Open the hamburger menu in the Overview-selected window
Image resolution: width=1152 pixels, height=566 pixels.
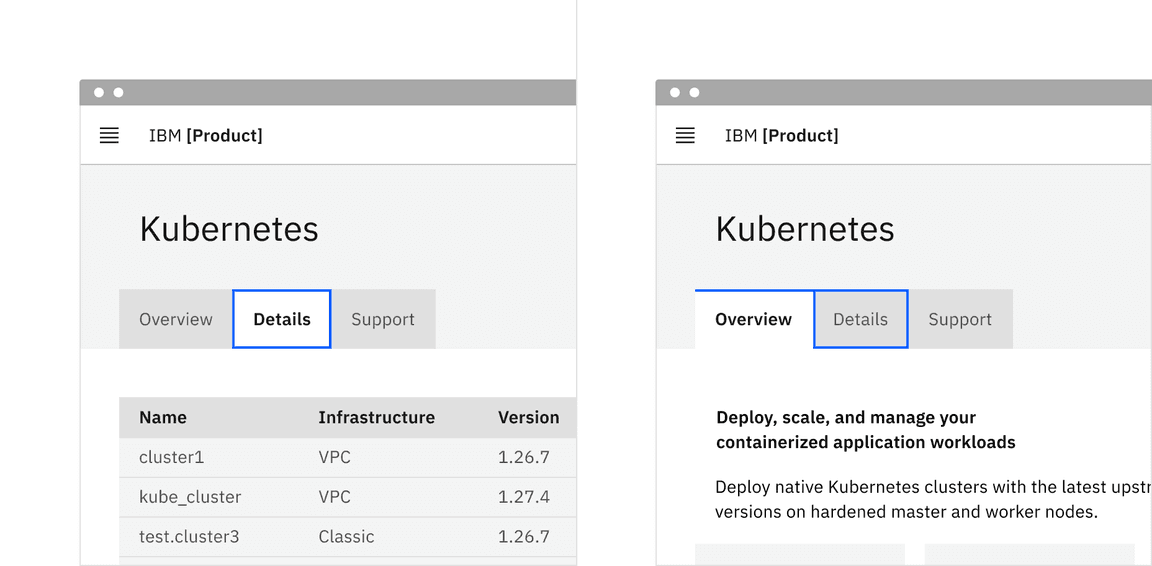pyautogui.click(x=685, y=136)
